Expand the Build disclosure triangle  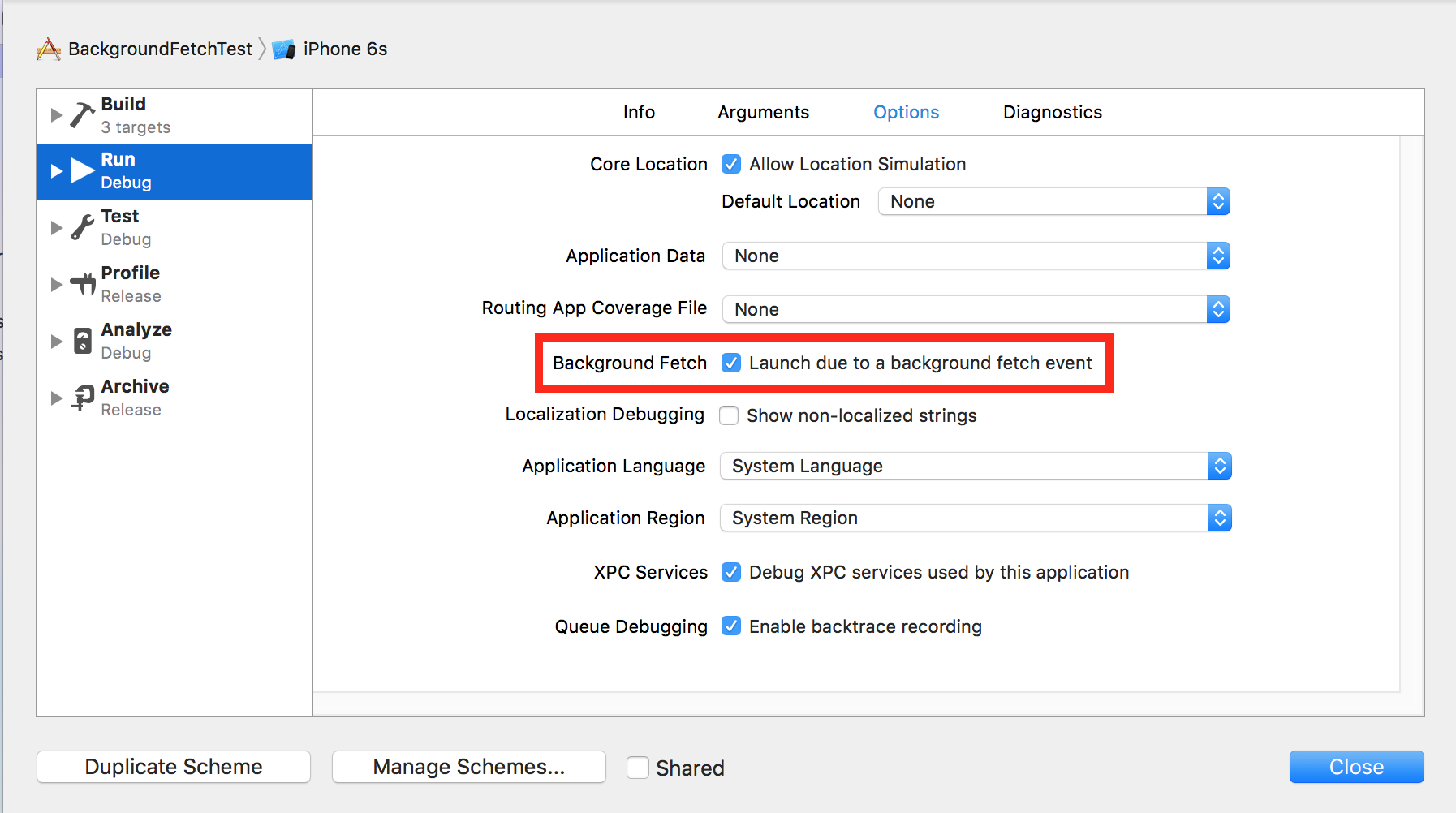(56, 114)
